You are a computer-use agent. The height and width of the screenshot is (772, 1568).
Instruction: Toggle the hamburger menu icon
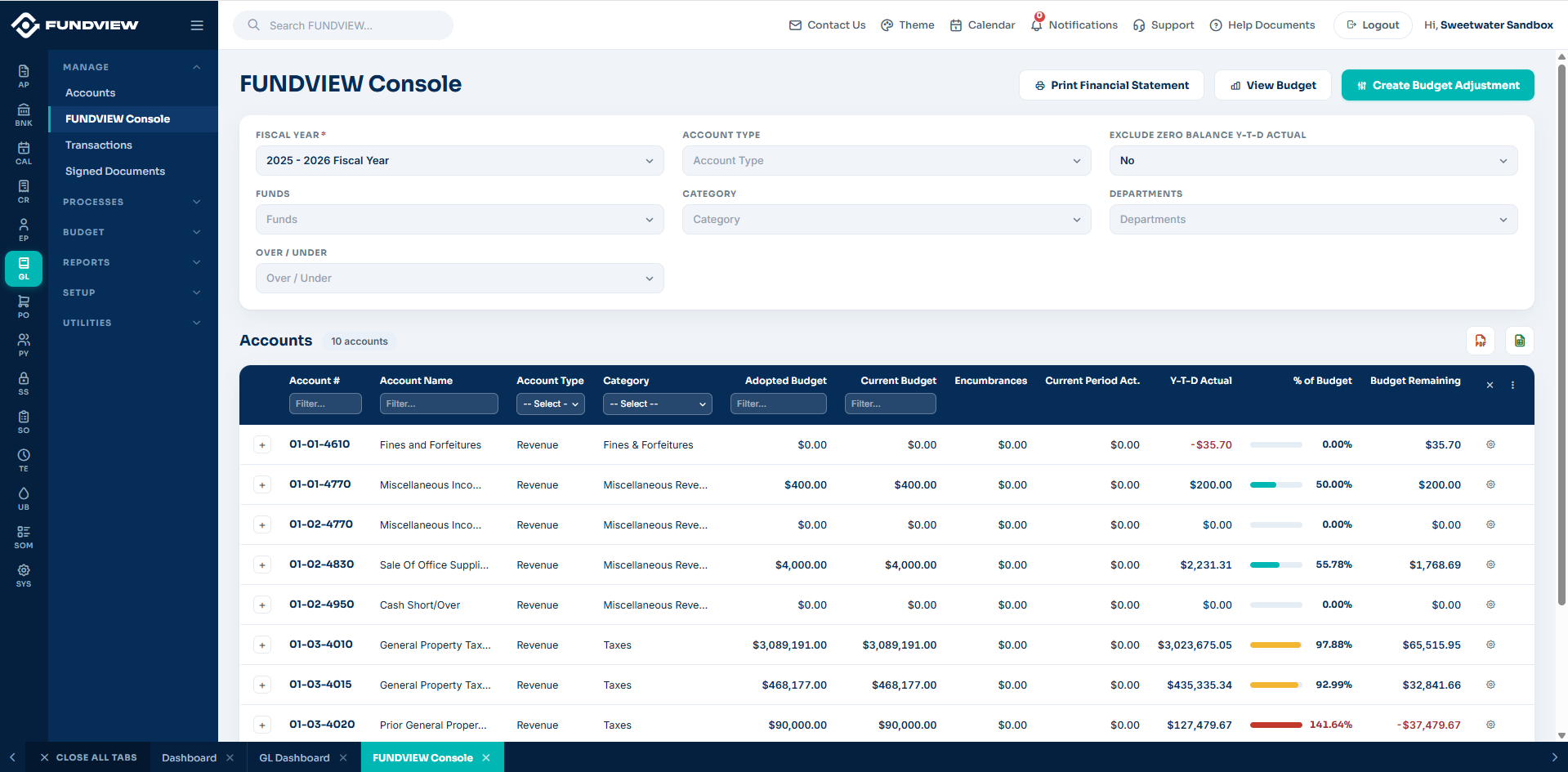[197, 25]
